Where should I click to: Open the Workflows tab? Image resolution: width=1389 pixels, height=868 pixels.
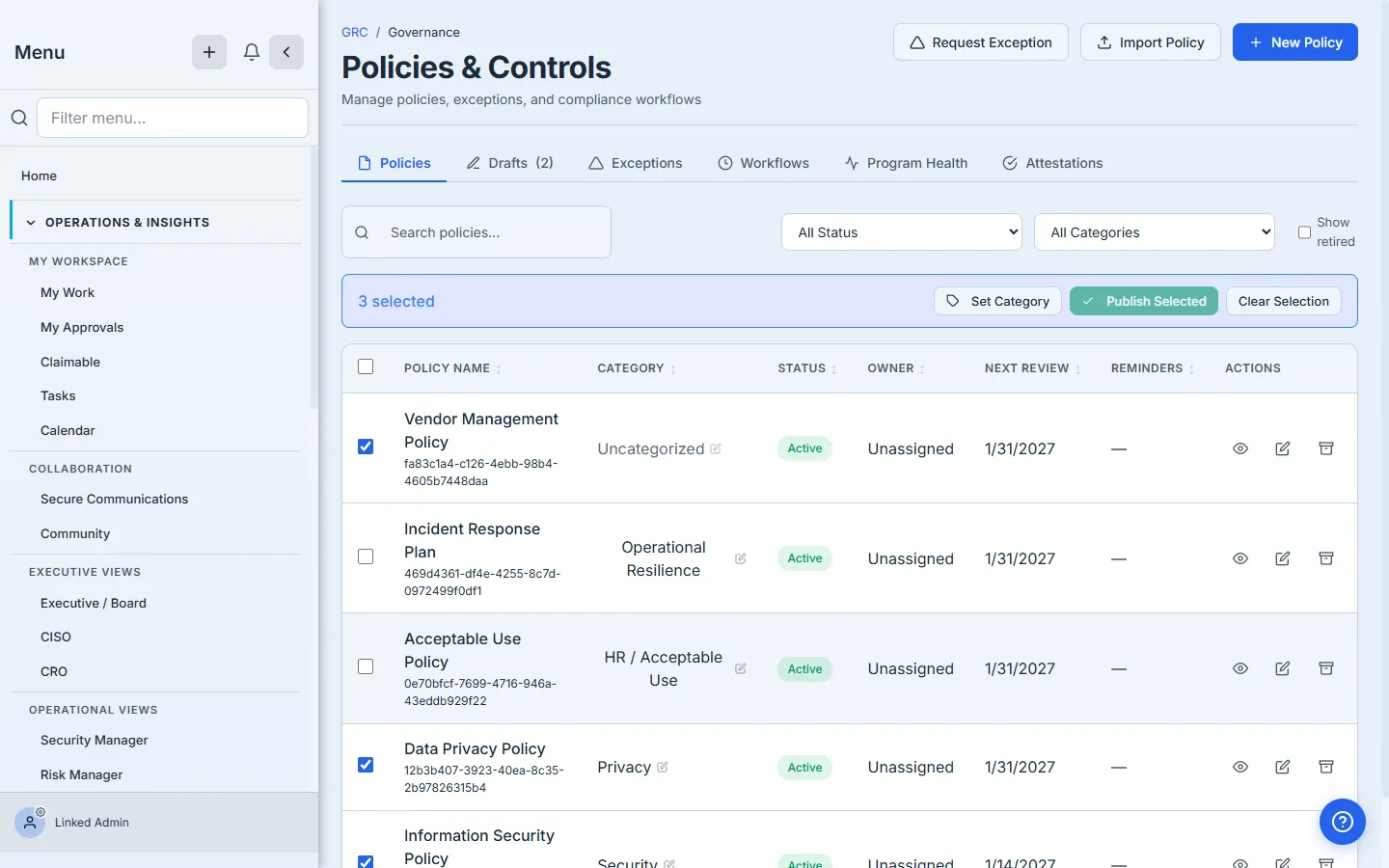coord(764,163)
